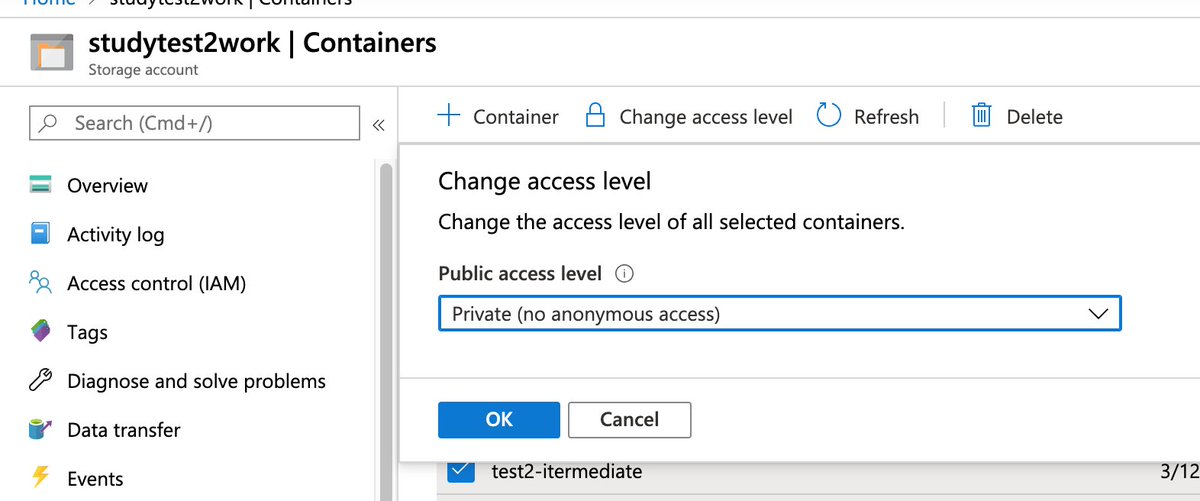Click the Access control (IAM) icon
1200x501 pixels.
[x=40, y=283]
